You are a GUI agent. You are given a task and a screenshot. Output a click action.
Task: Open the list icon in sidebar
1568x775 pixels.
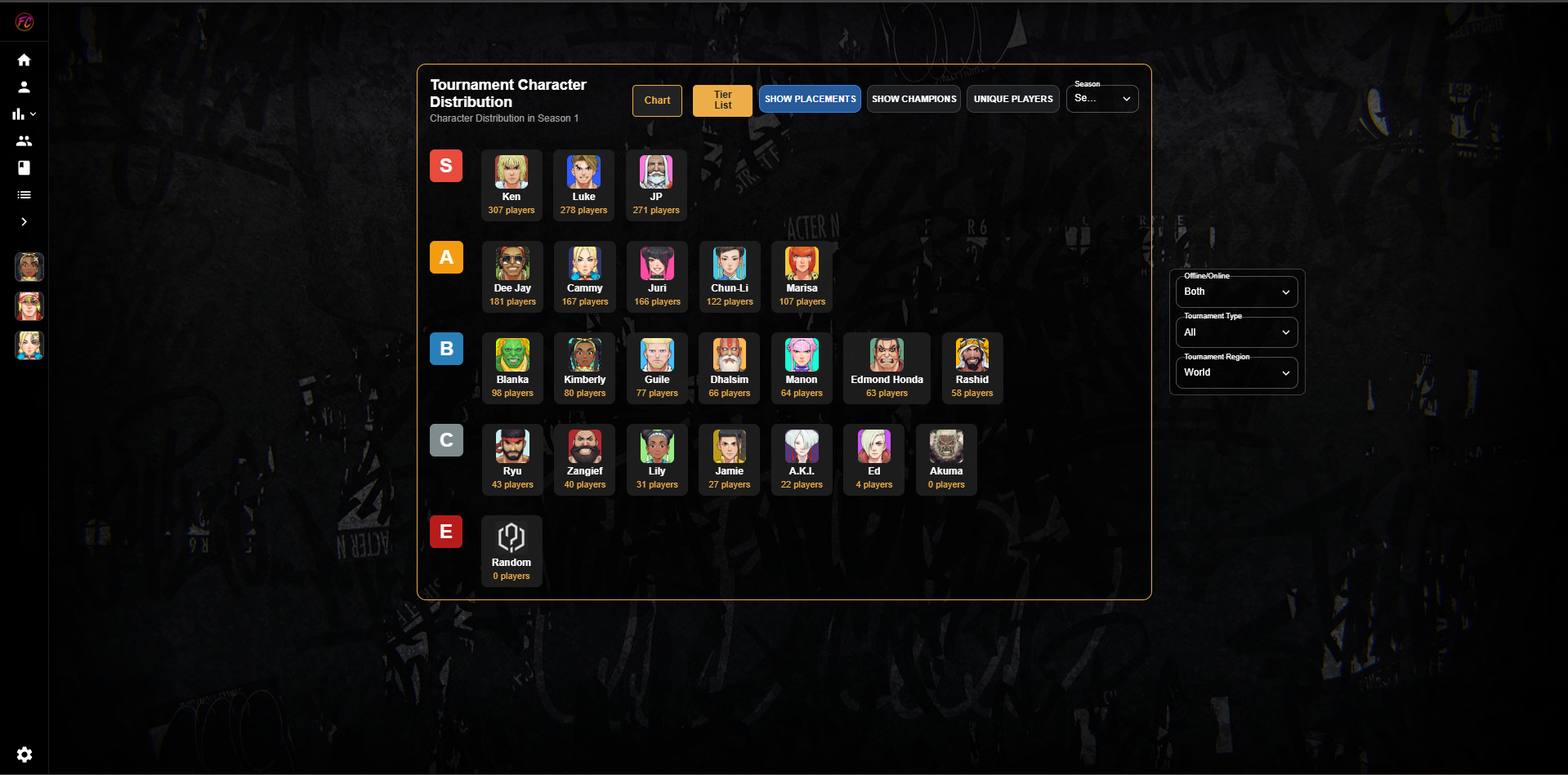24,194
